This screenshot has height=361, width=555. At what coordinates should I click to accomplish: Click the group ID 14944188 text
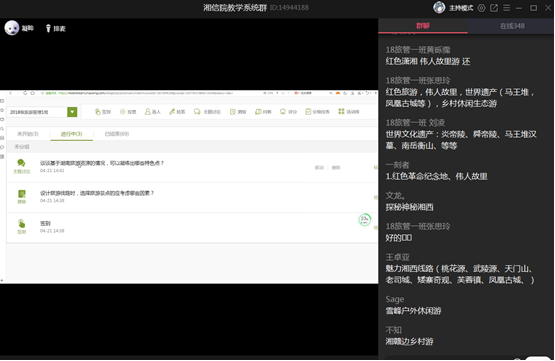click(289, 7)
